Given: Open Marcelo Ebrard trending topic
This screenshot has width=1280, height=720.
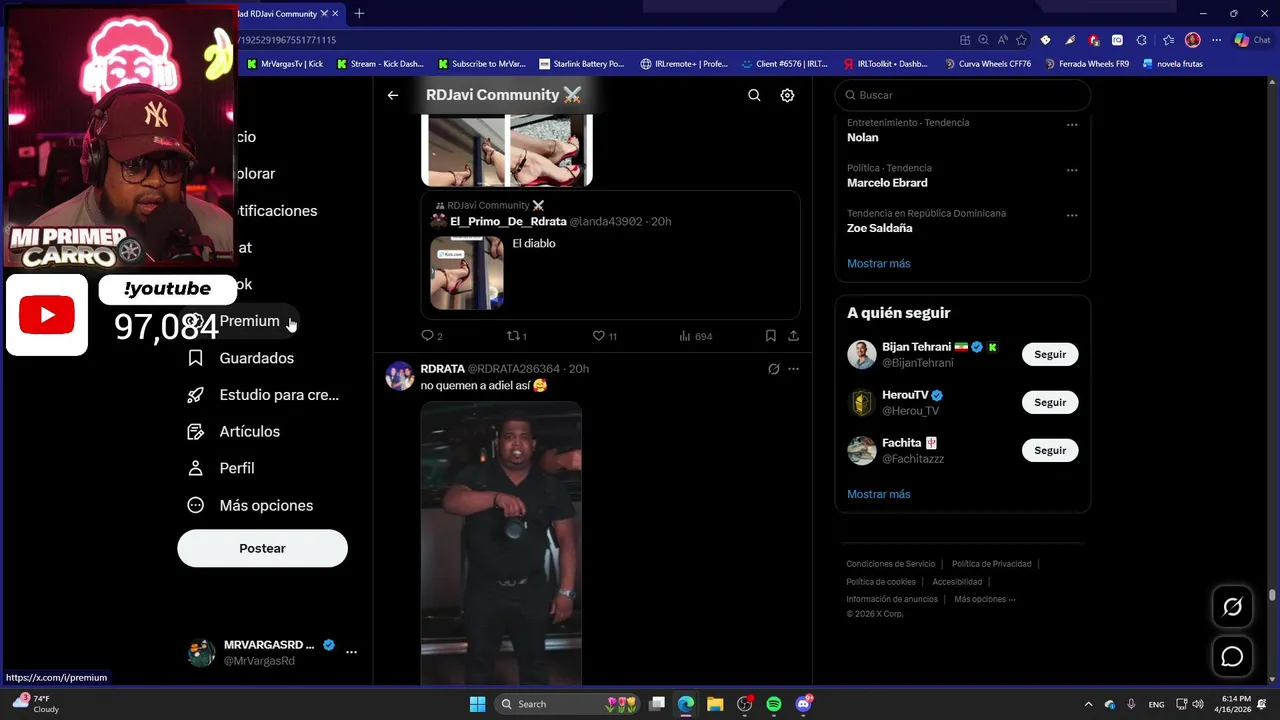Looking at the screenshot, I should click(887, 183).
